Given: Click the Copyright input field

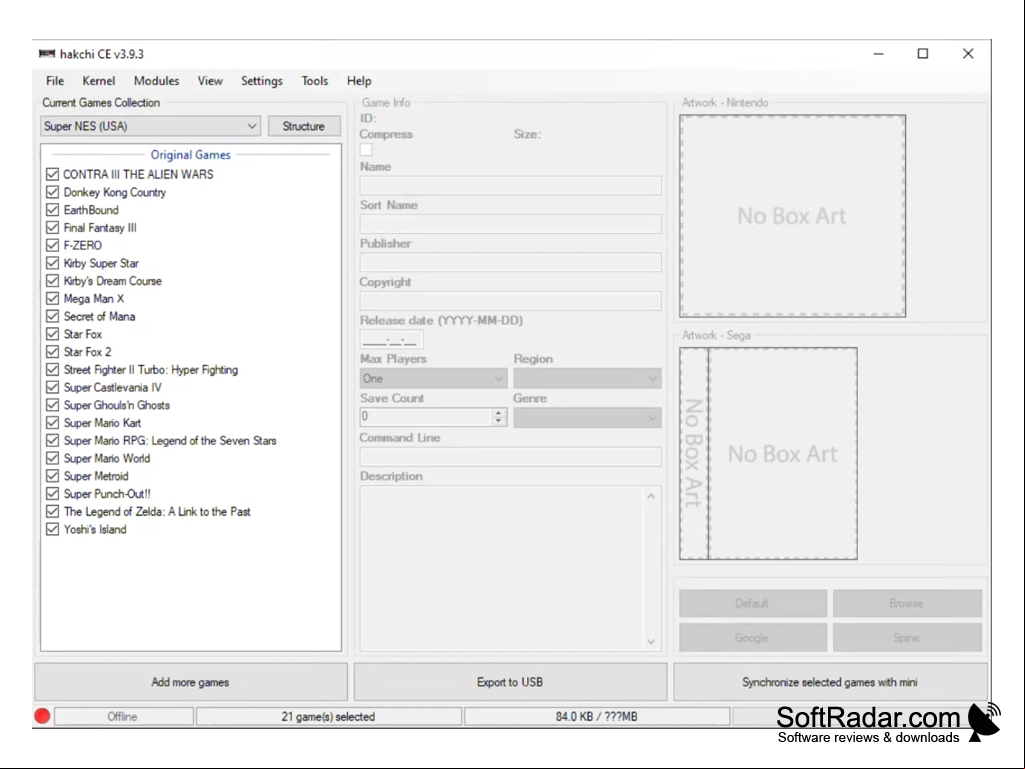Looking at the screenshot, I should 511,301.
